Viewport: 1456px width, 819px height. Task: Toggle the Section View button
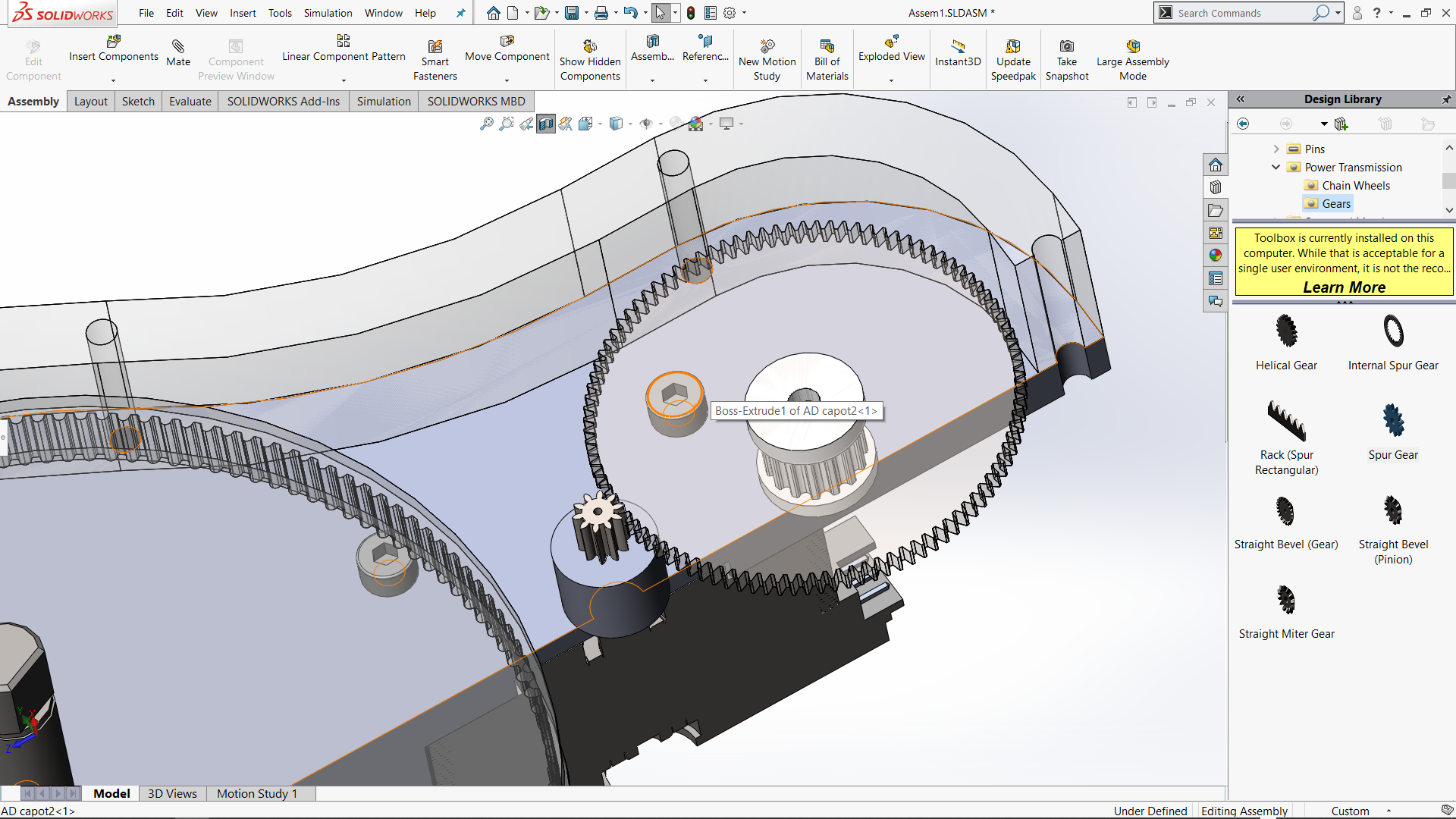click(x=546, y=124)
